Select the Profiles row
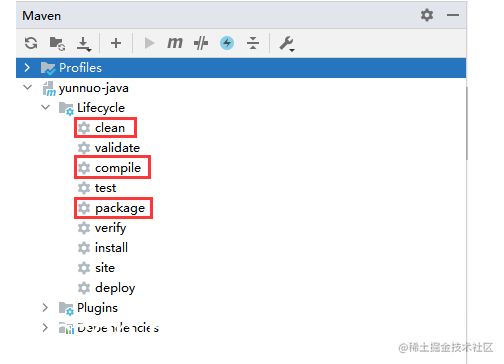Screen dimensions: 504x364 241,68
